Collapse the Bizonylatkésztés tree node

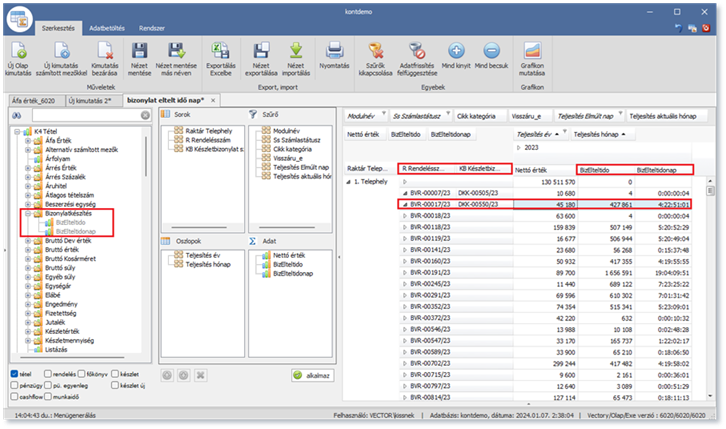[29, 213]
